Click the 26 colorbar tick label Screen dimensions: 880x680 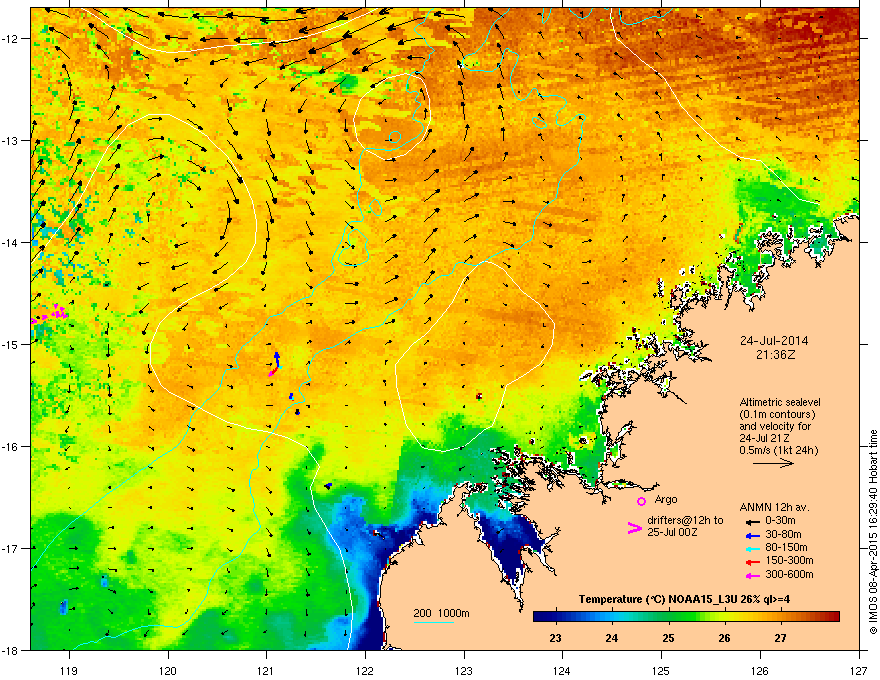pos(724,638)
